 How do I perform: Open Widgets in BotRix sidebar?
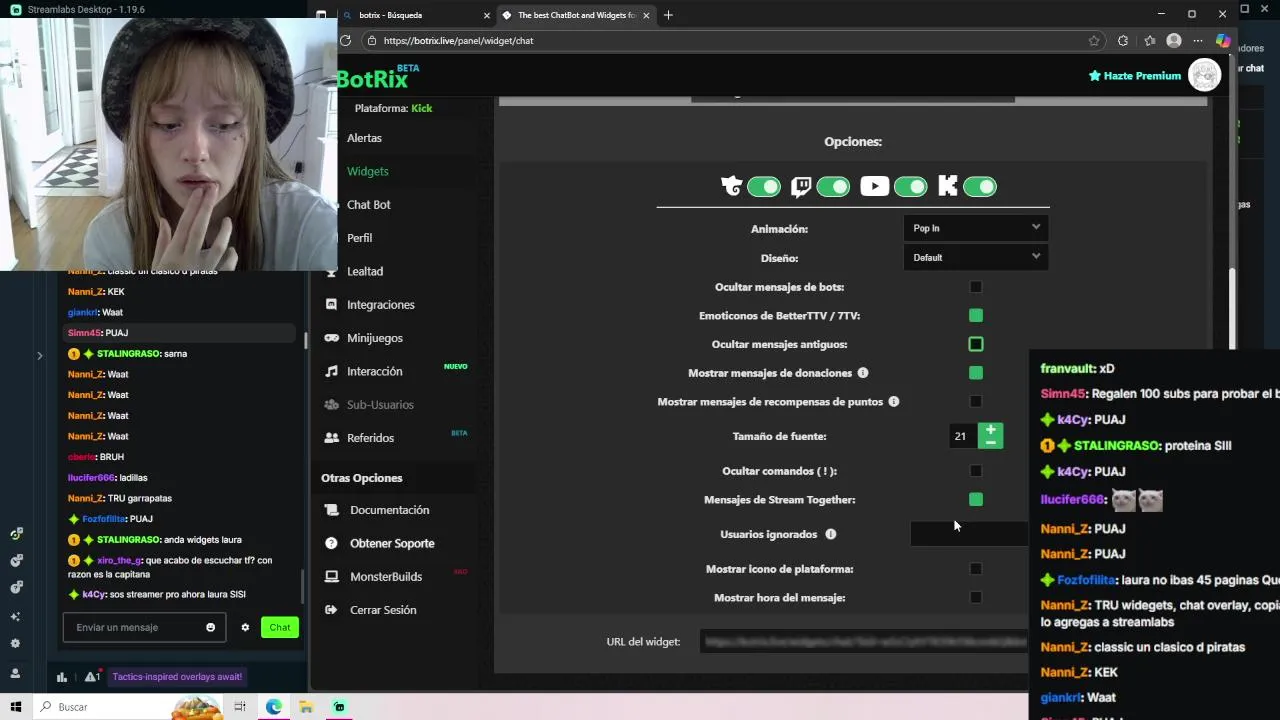pos(368,171)
